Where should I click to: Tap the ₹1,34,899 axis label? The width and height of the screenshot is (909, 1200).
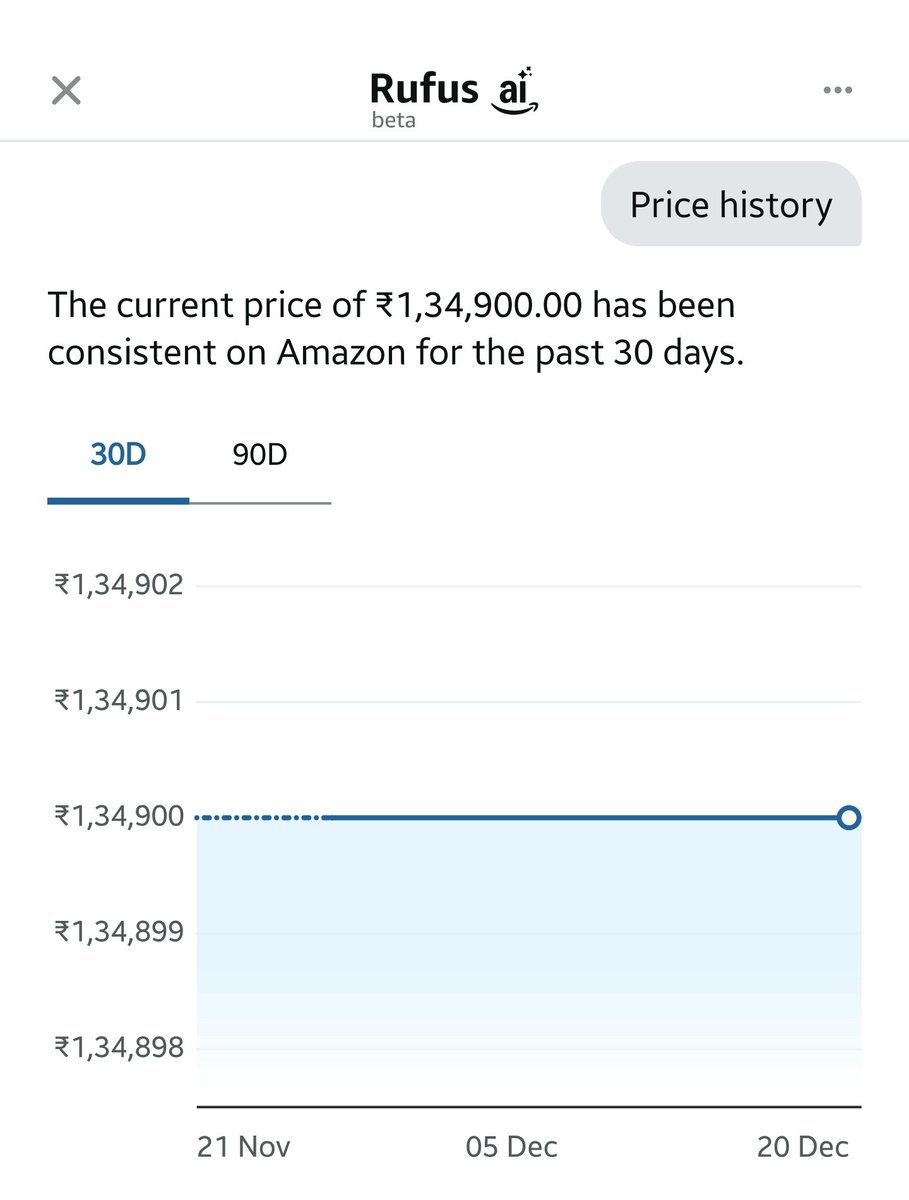[120, 932]
